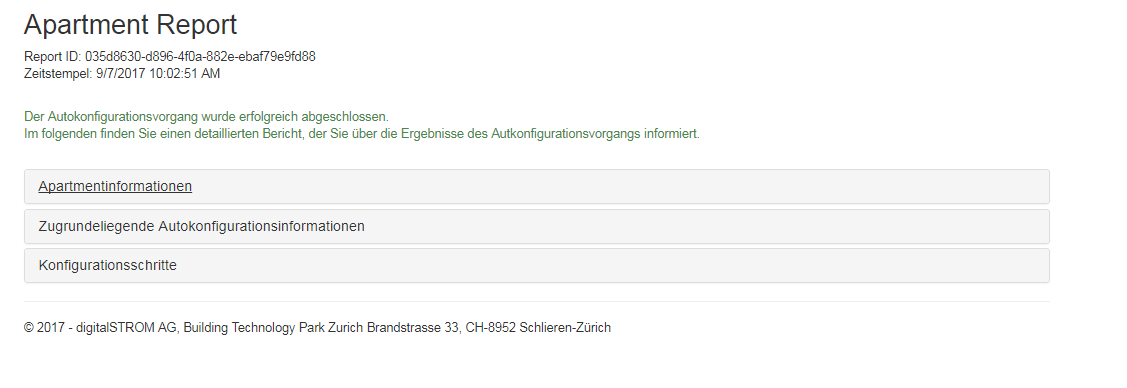Click 'Brandstrasse 33' in the footer address

pos(413,328)
